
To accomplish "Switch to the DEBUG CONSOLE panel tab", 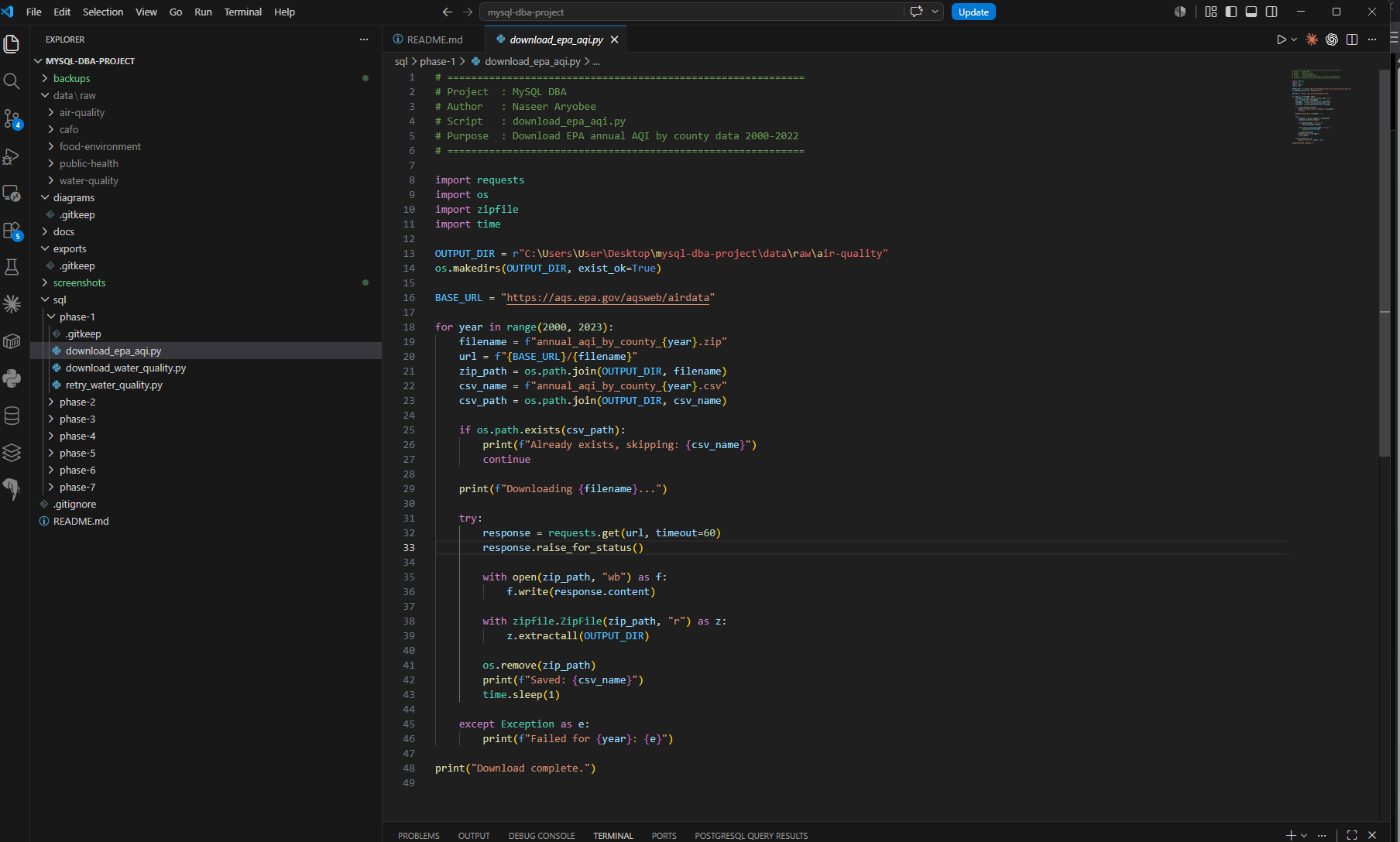I will pos(542,835).
